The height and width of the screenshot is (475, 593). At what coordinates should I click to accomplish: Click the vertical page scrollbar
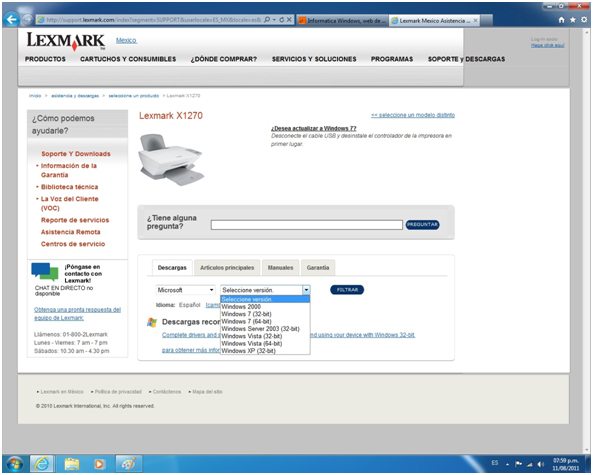(x=586, y=240)
